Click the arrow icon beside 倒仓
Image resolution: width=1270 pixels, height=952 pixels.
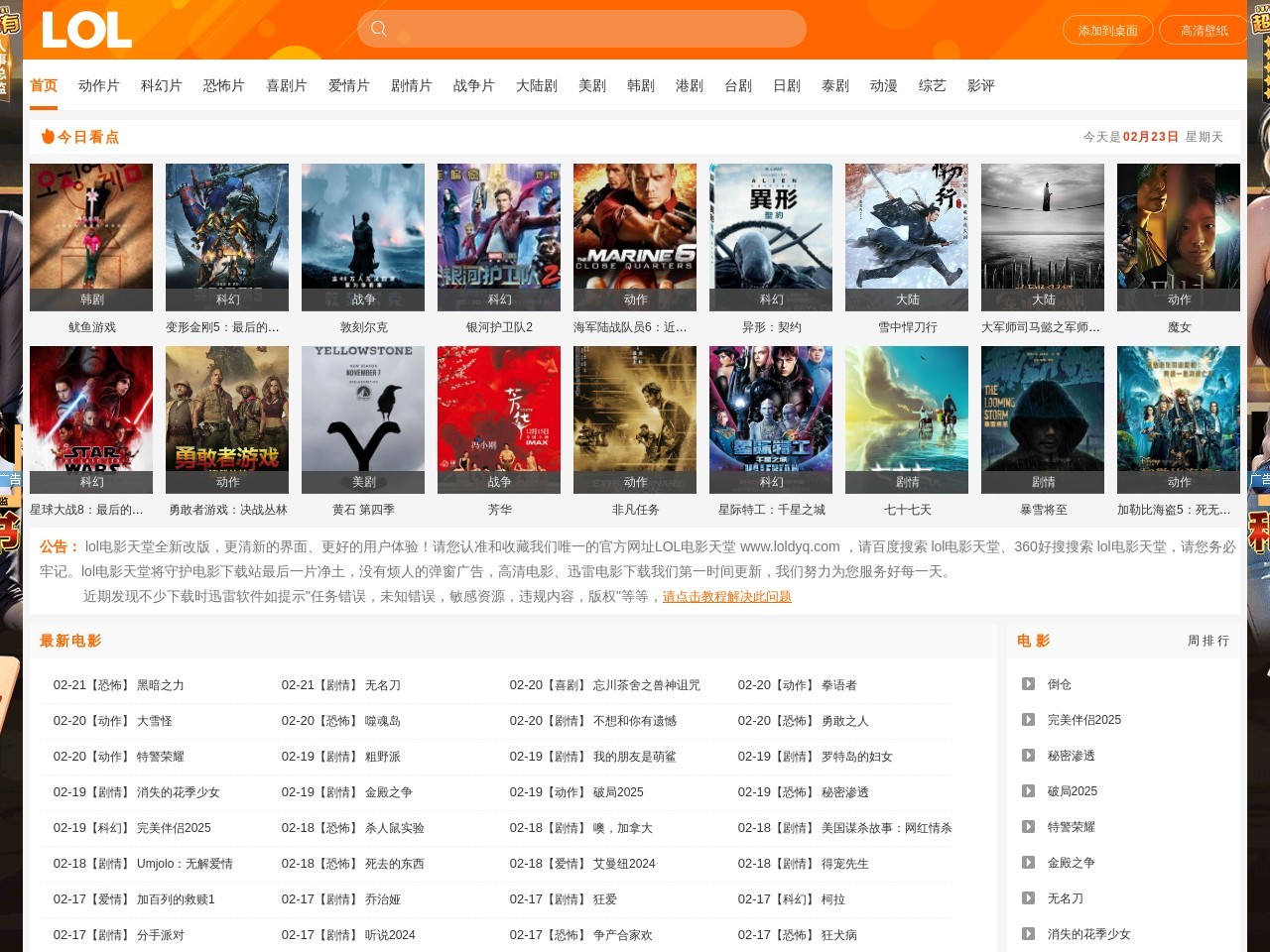pyautogui.click(x=1028, y=683)
